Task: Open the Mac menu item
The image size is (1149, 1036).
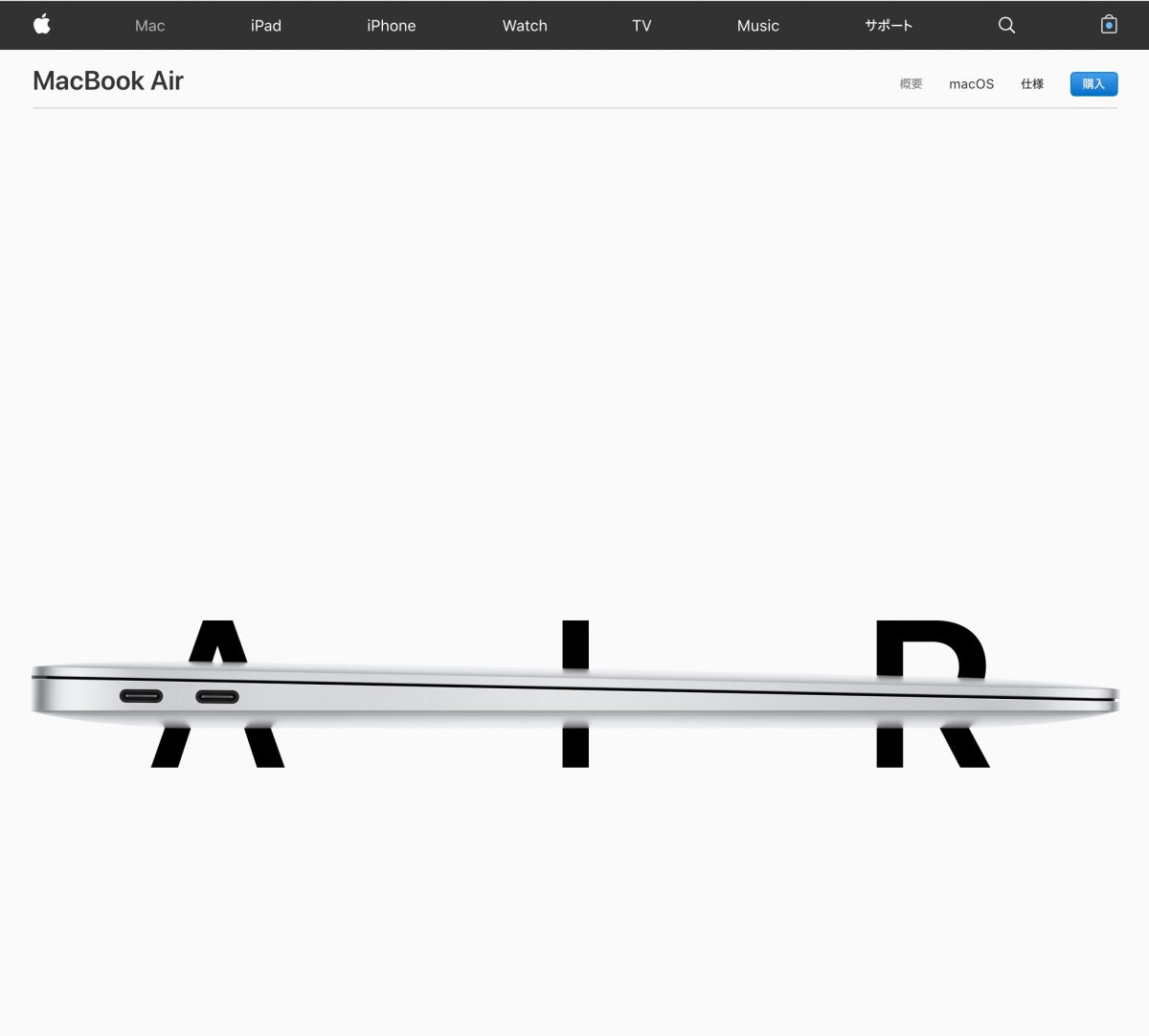Action: [x=149, y=26]
